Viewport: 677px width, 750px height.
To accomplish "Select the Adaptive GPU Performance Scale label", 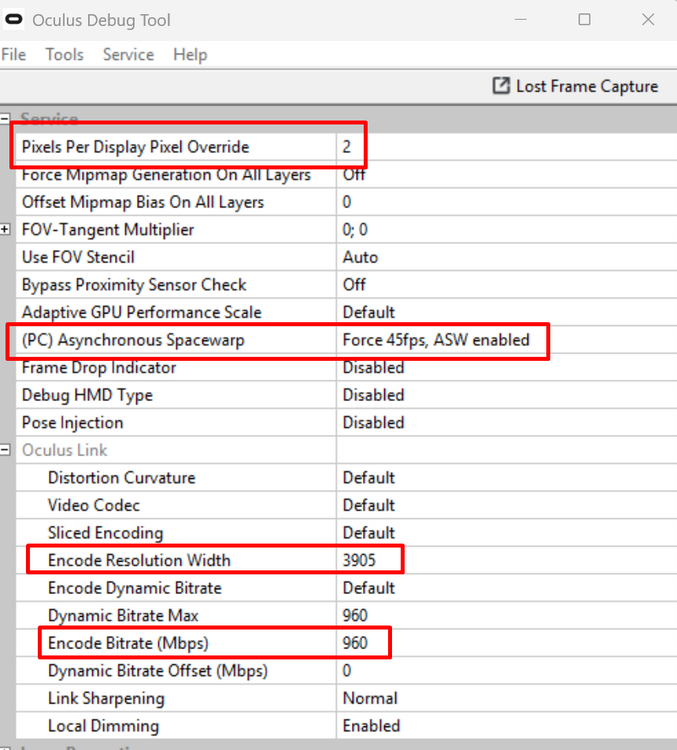I will pyautogui.click(x=142, y=312).
